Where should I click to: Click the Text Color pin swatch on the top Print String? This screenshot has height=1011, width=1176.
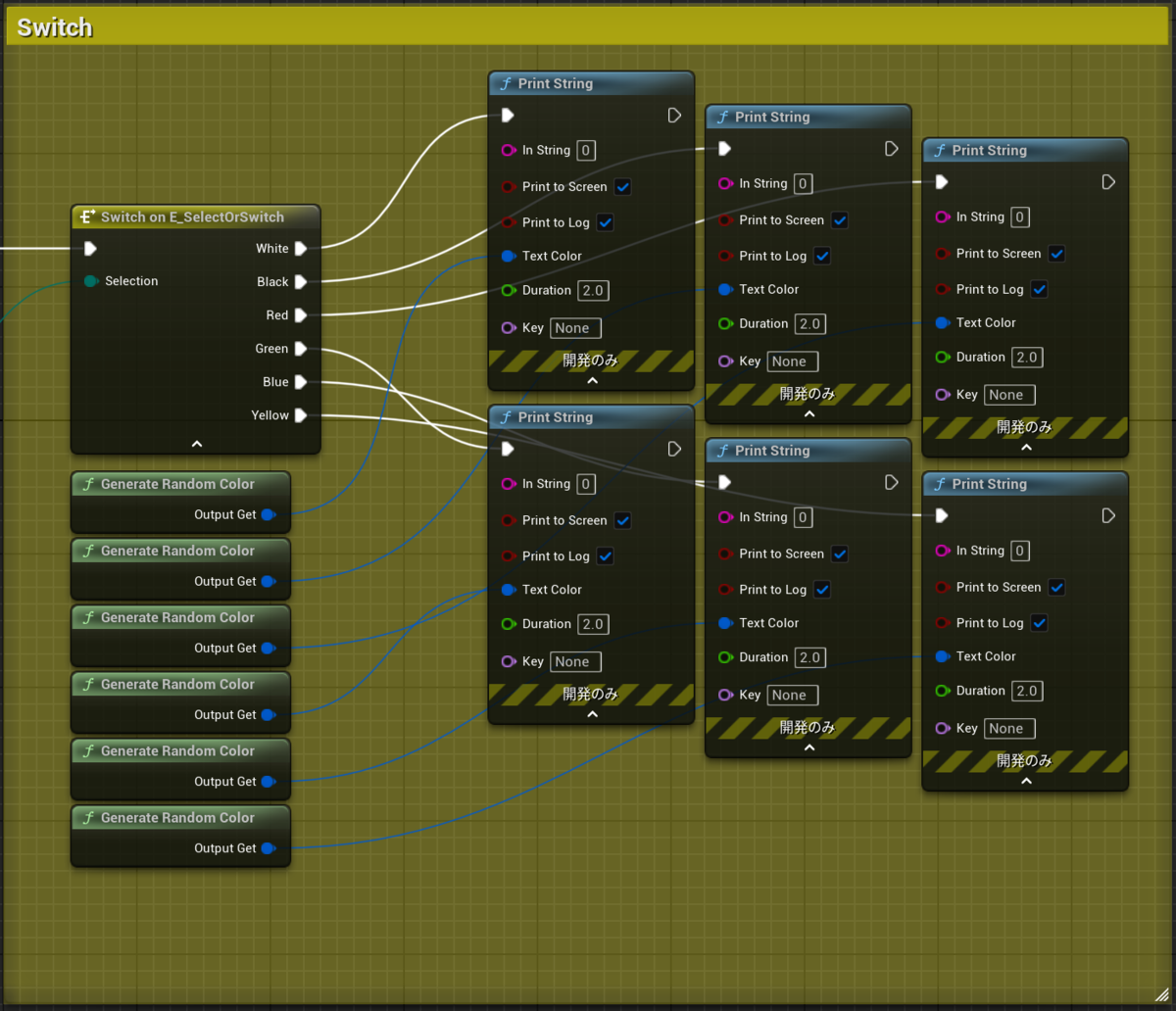click(508, 256)
